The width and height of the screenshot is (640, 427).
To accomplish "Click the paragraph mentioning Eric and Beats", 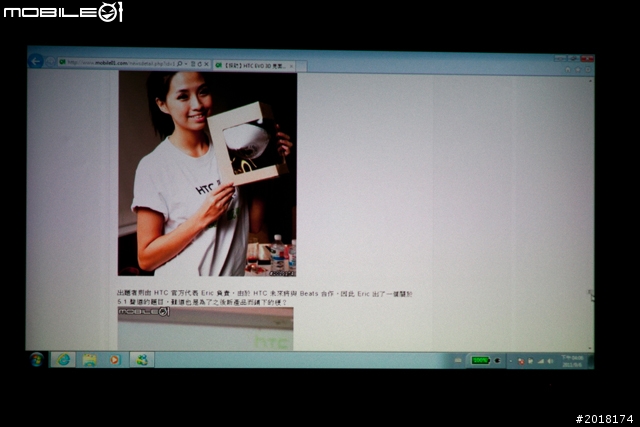I will click(264, 298).
